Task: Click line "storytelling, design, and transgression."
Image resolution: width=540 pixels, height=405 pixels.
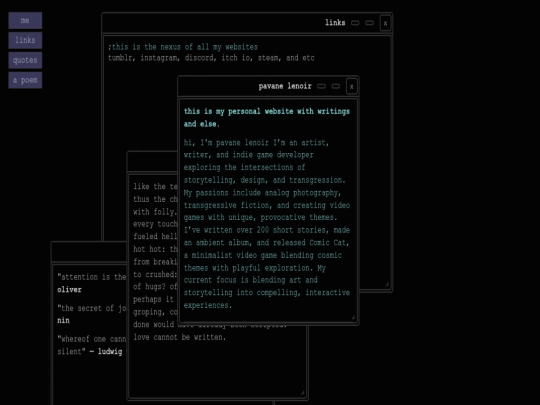Action: 264,180
